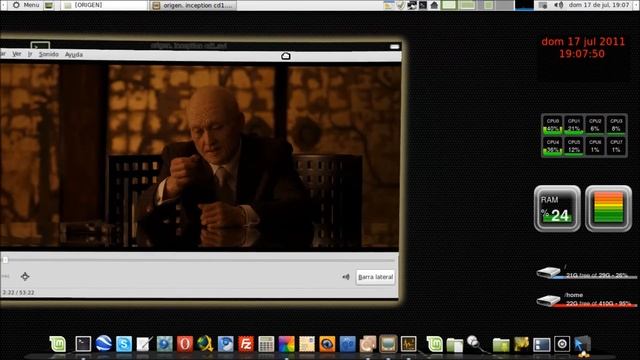Switch to origen. inception cd1 taskbar window
Screen dimensions: 640x360
click(x=193, y=5)
